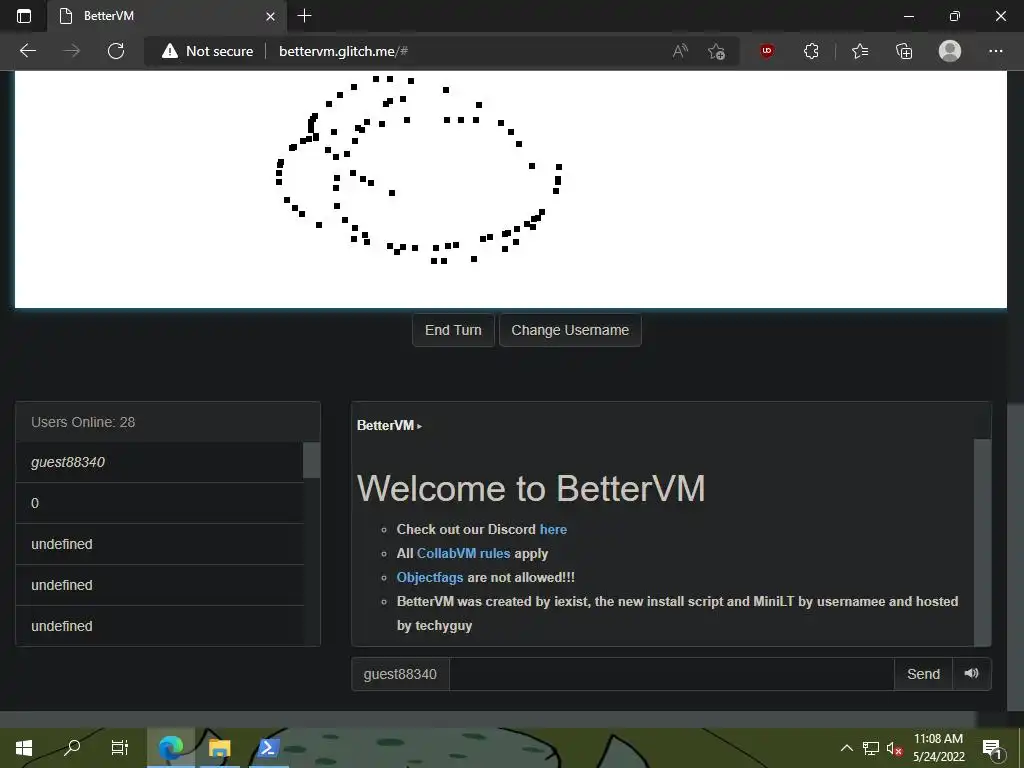Screen dimensions: 1024x768
Task: Click the End Turn button
Action: (x=453, y=330)
